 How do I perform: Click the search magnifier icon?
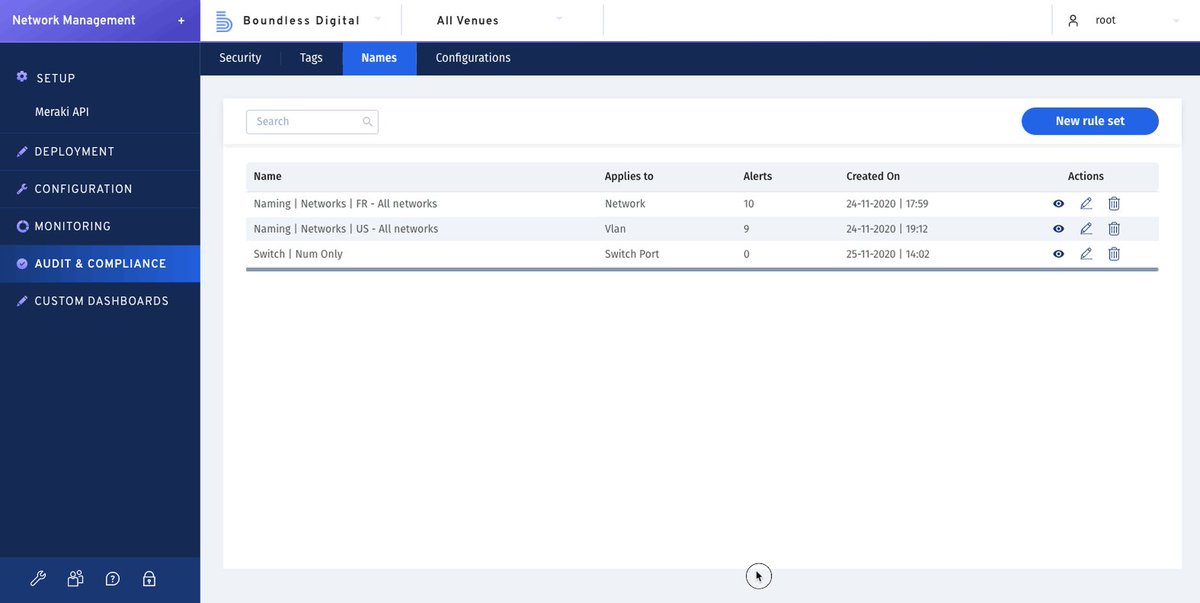coord(367,122)
